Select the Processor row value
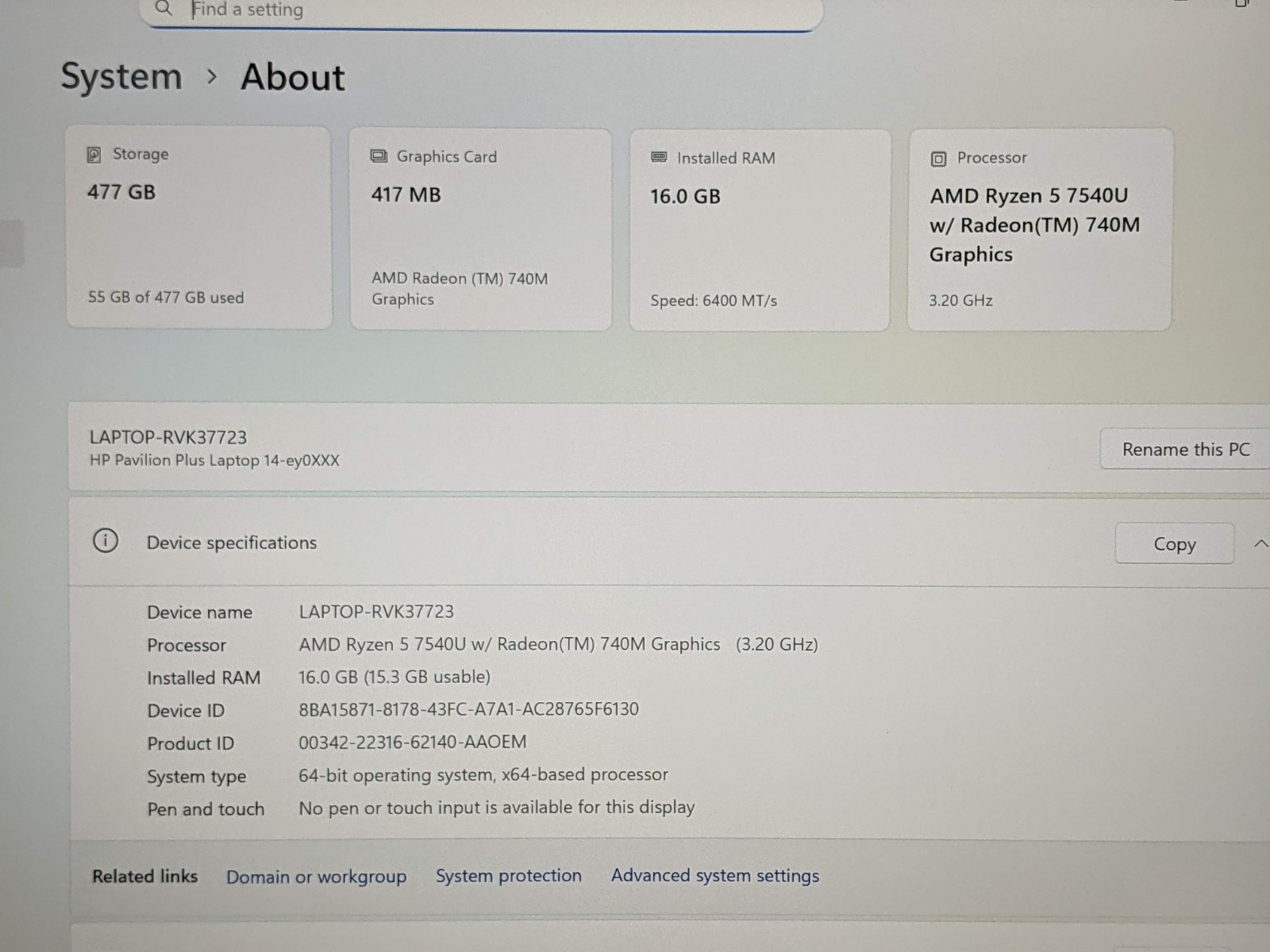Screen dimensions: 1270x952 click(558, 644)
